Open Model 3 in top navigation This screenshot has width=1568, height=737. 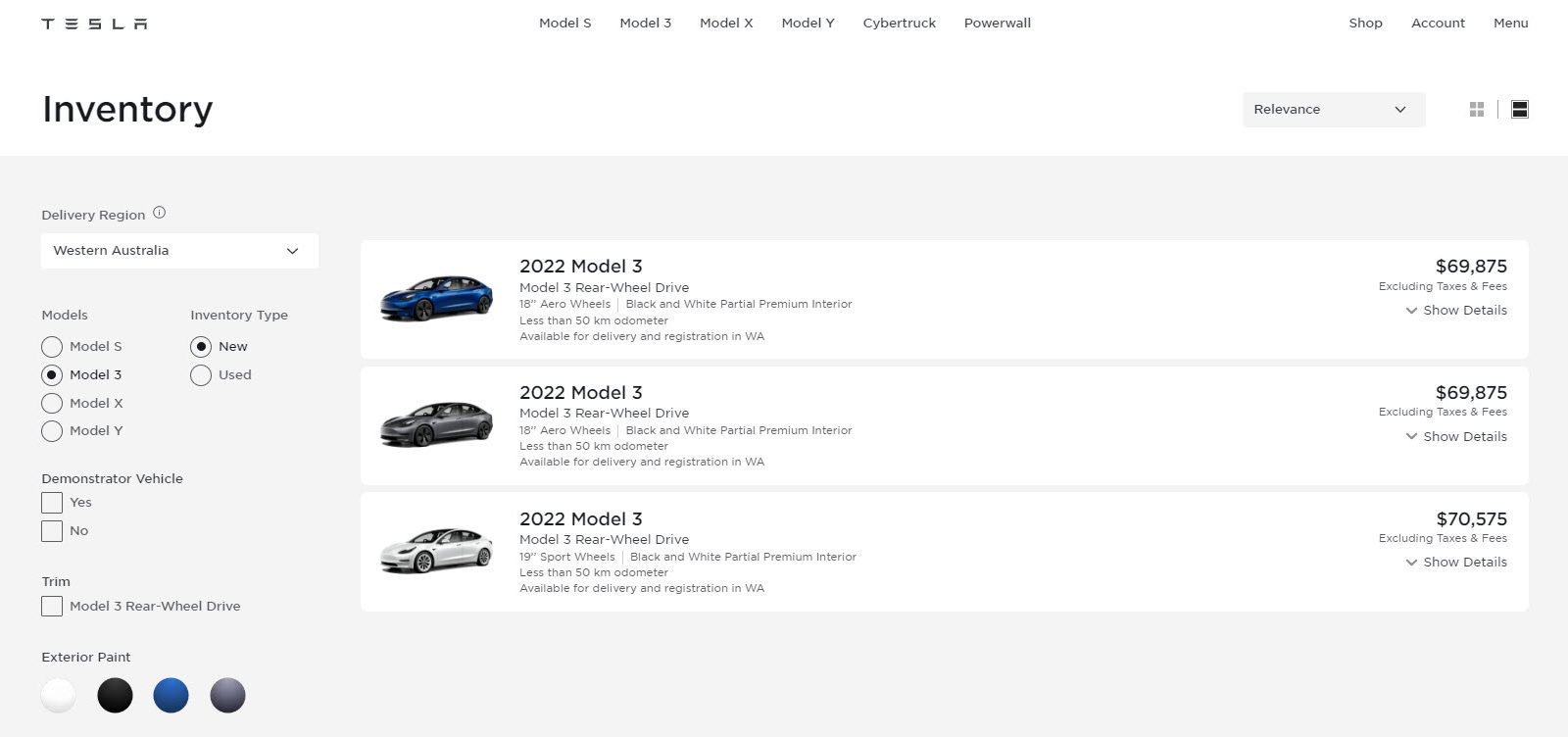click(x=646, y=24)
